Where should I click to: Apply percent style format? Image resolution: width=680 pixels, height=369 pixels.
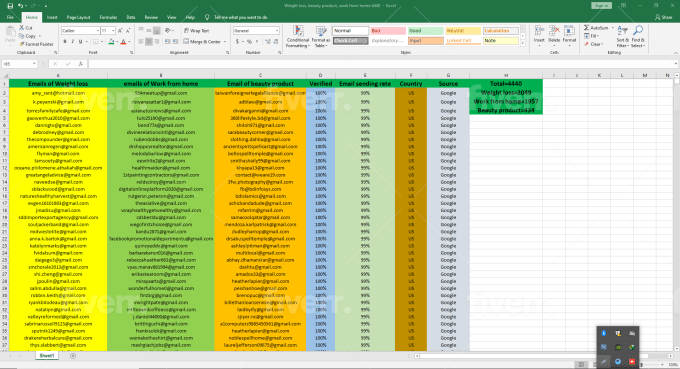pos(249,42)
